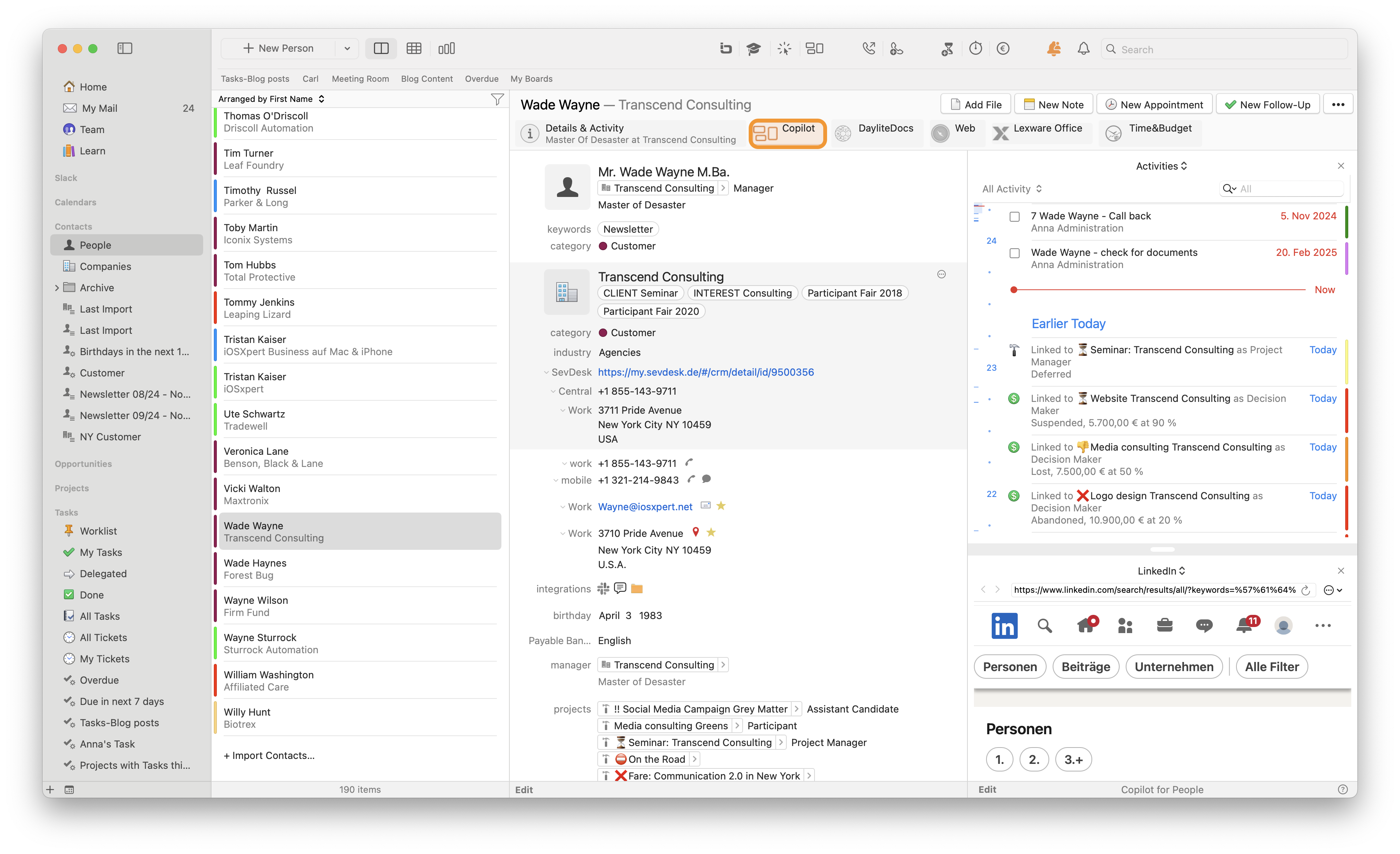Screen dimensions: 1400x854
Task: Open the SevDesk CRM link
Action: pyautogui.click(x=706, y=372)
